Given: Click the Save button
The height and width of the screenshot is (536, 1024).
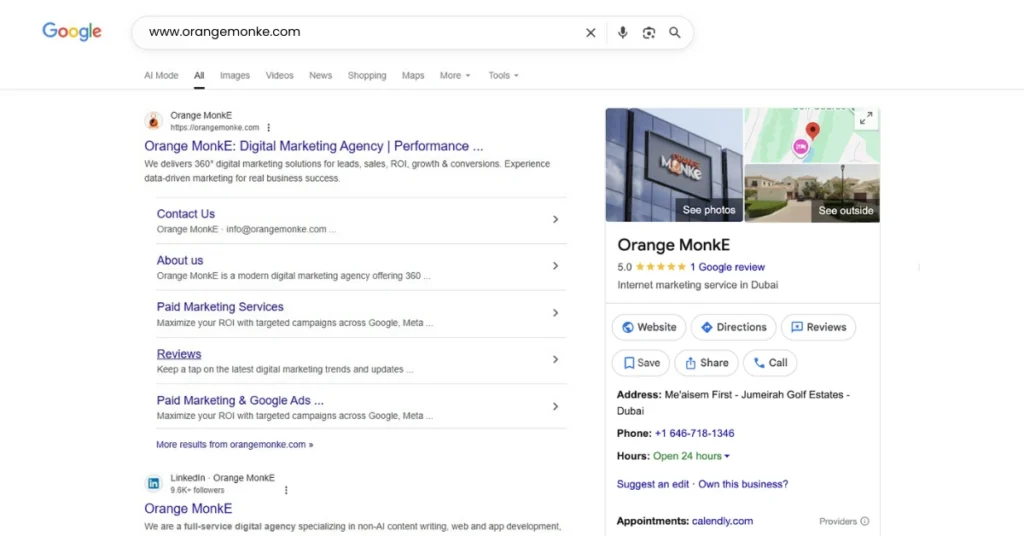Looking at the screenshot, I should click(x=641, y=363).
